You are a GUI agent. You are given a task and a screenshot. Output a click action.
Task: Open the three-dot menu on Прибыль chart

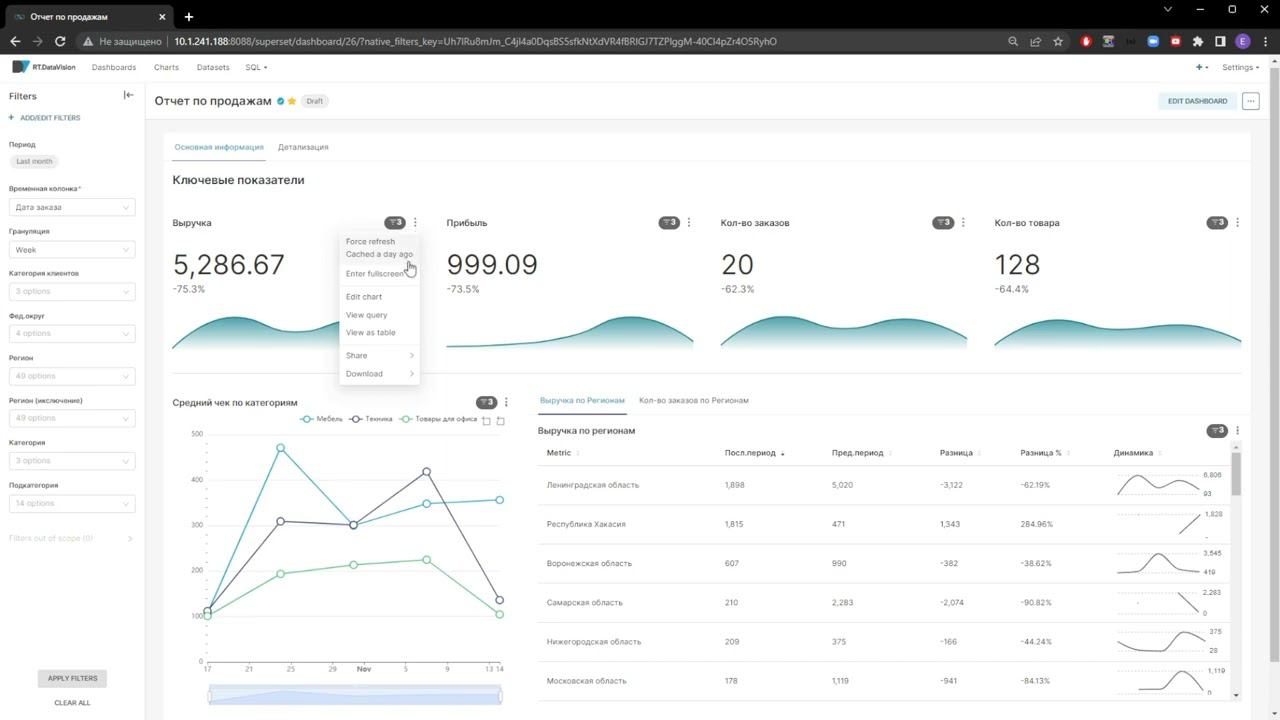pos(689,223)
